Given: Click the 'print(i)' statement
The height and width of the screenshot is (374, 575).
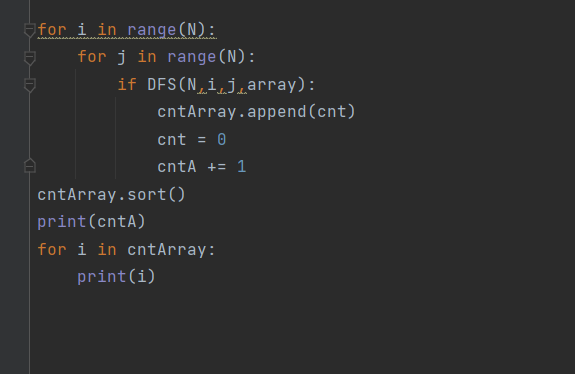Looking at the screenshot, I should [116, 277].
